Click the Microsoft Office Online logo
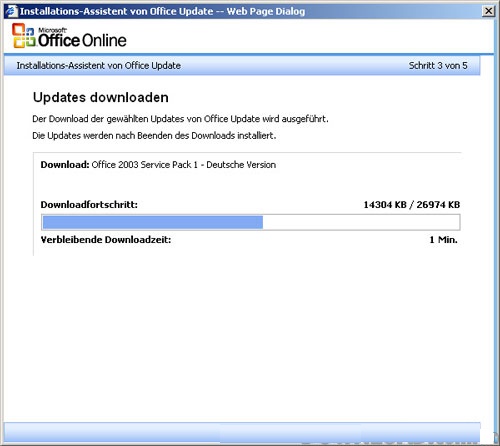Screen dimensions: 500x446 tap(69, 36)
